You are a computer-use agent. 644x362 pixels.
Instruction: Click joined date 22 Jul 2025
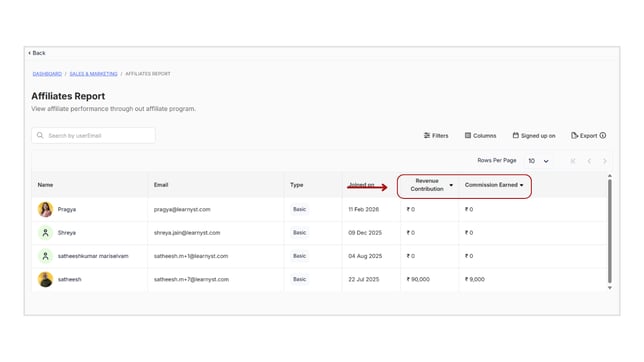click(363, 279)
